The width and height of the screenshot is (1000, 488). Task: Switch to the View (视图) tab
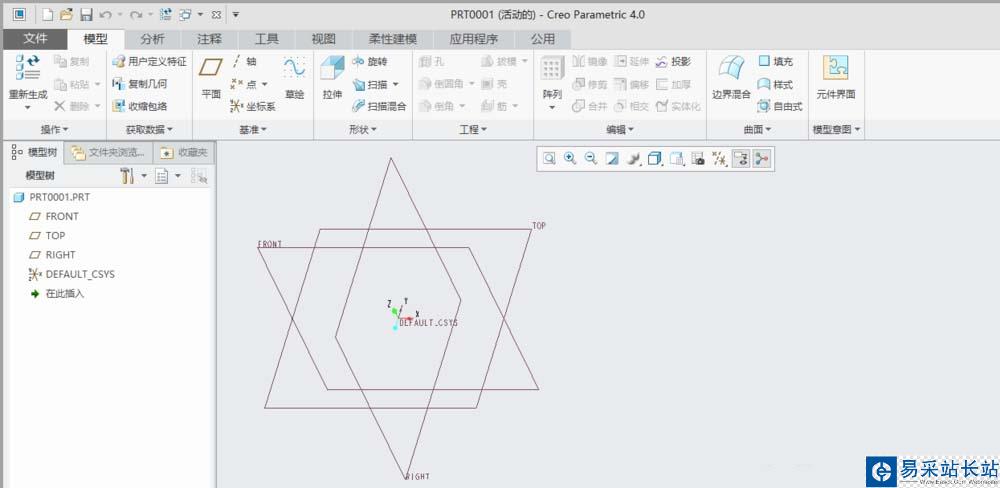point(323,39)
